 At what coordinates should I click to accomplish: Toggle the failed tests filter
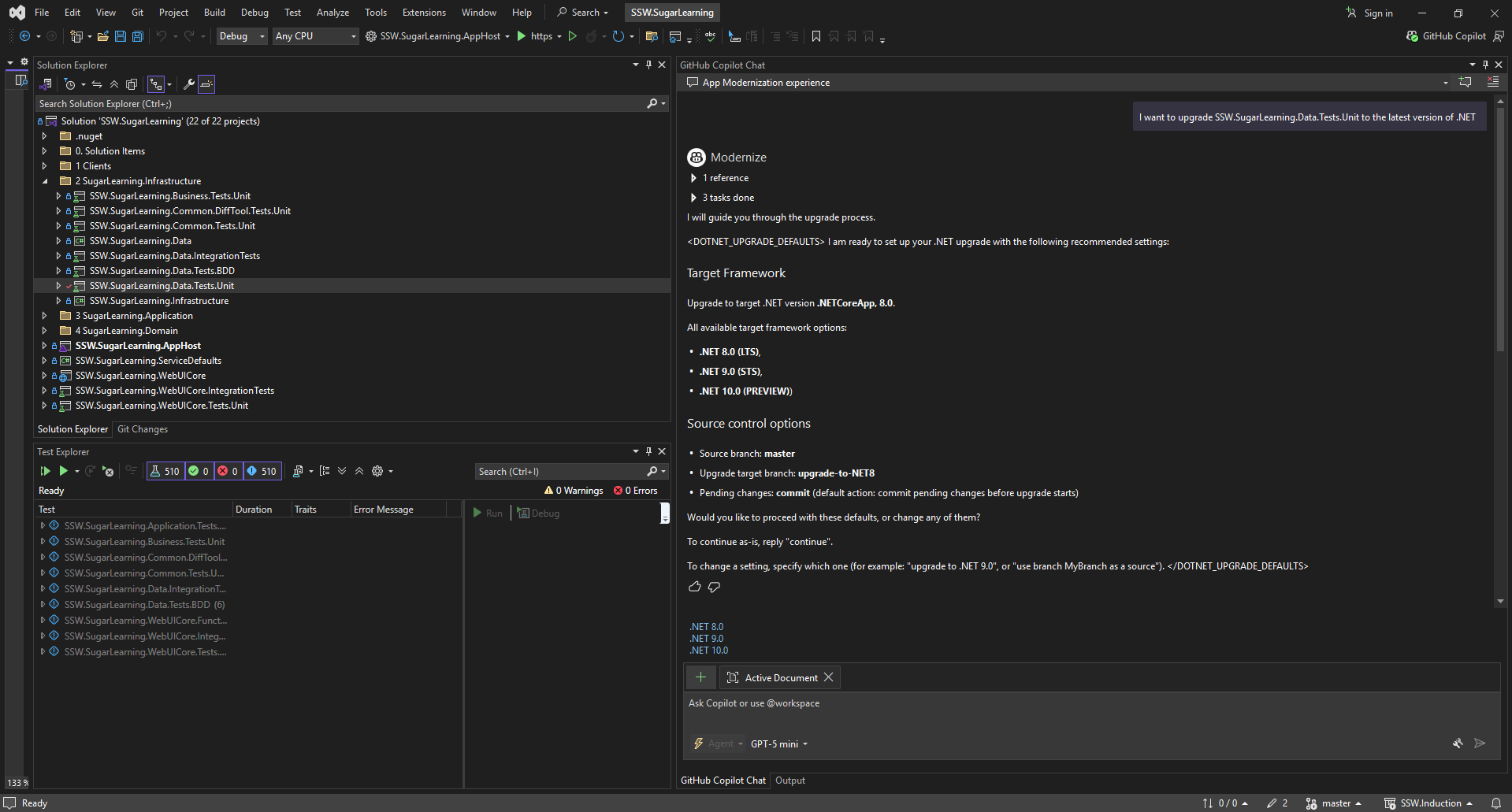click(228, 471)
